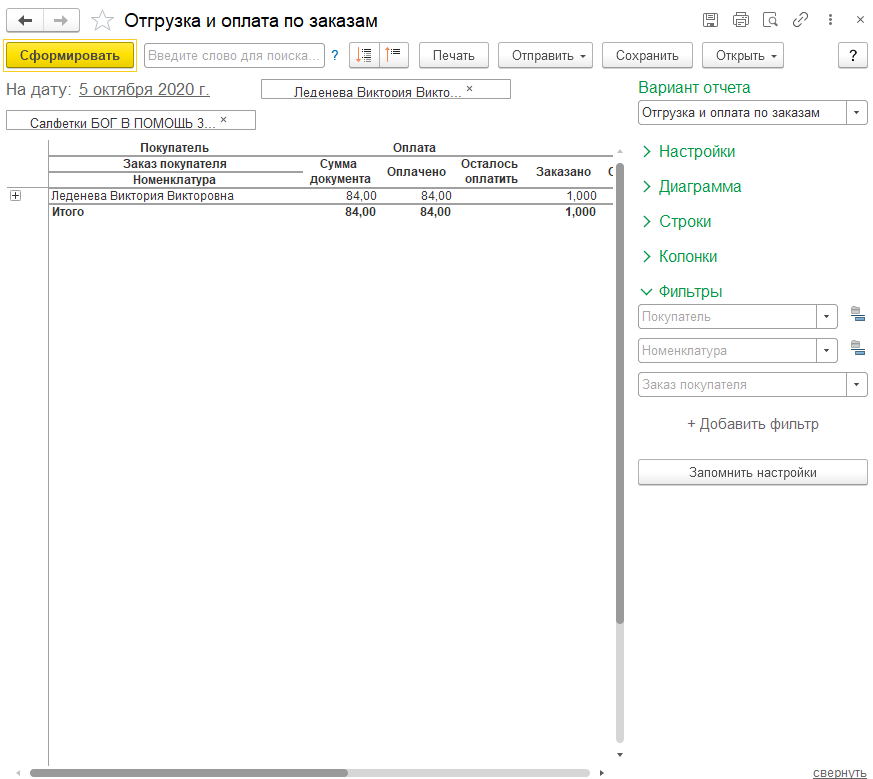Screen dimensions: 873x779
Task: Remove the Салфетки БОГ В ПОМОЩЬ chip
Action: (224, 120)
